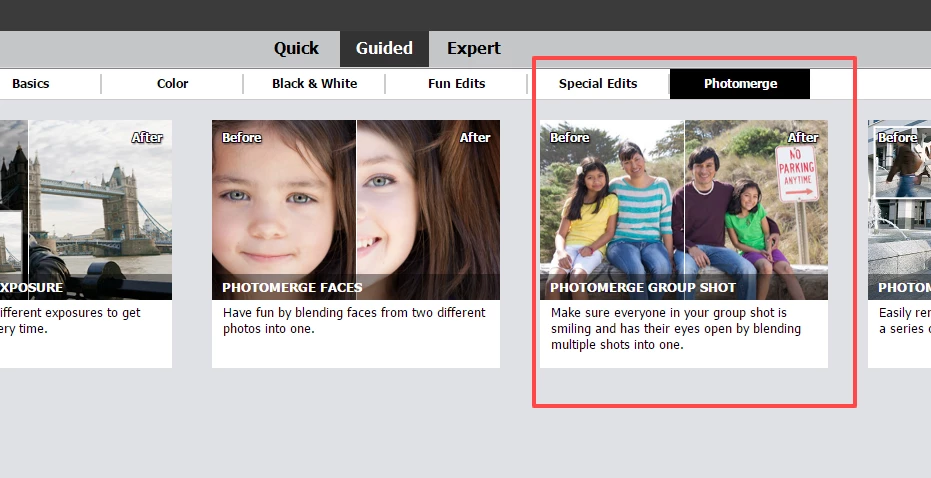Open the Photomerge Group Shot thumbnail
The width and height of the screenshot is (931, 478).
683,210
